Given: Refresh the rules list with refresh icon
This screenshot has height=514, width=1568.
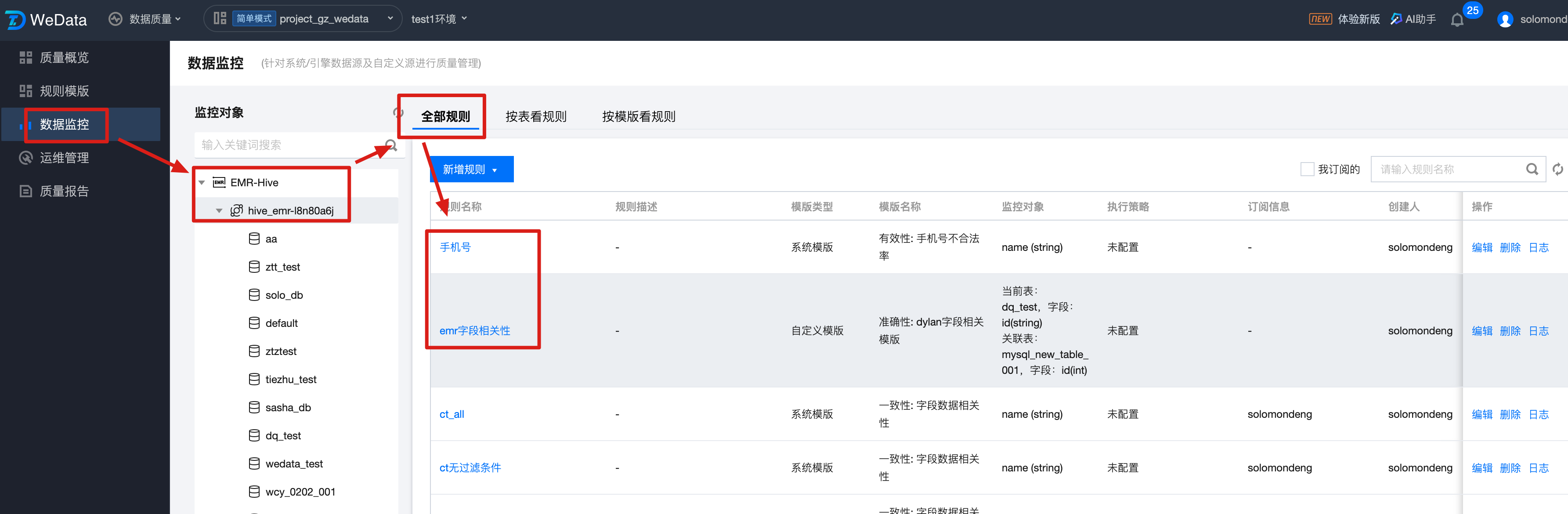Looking at the screenshot, I should coord(1557,169).
